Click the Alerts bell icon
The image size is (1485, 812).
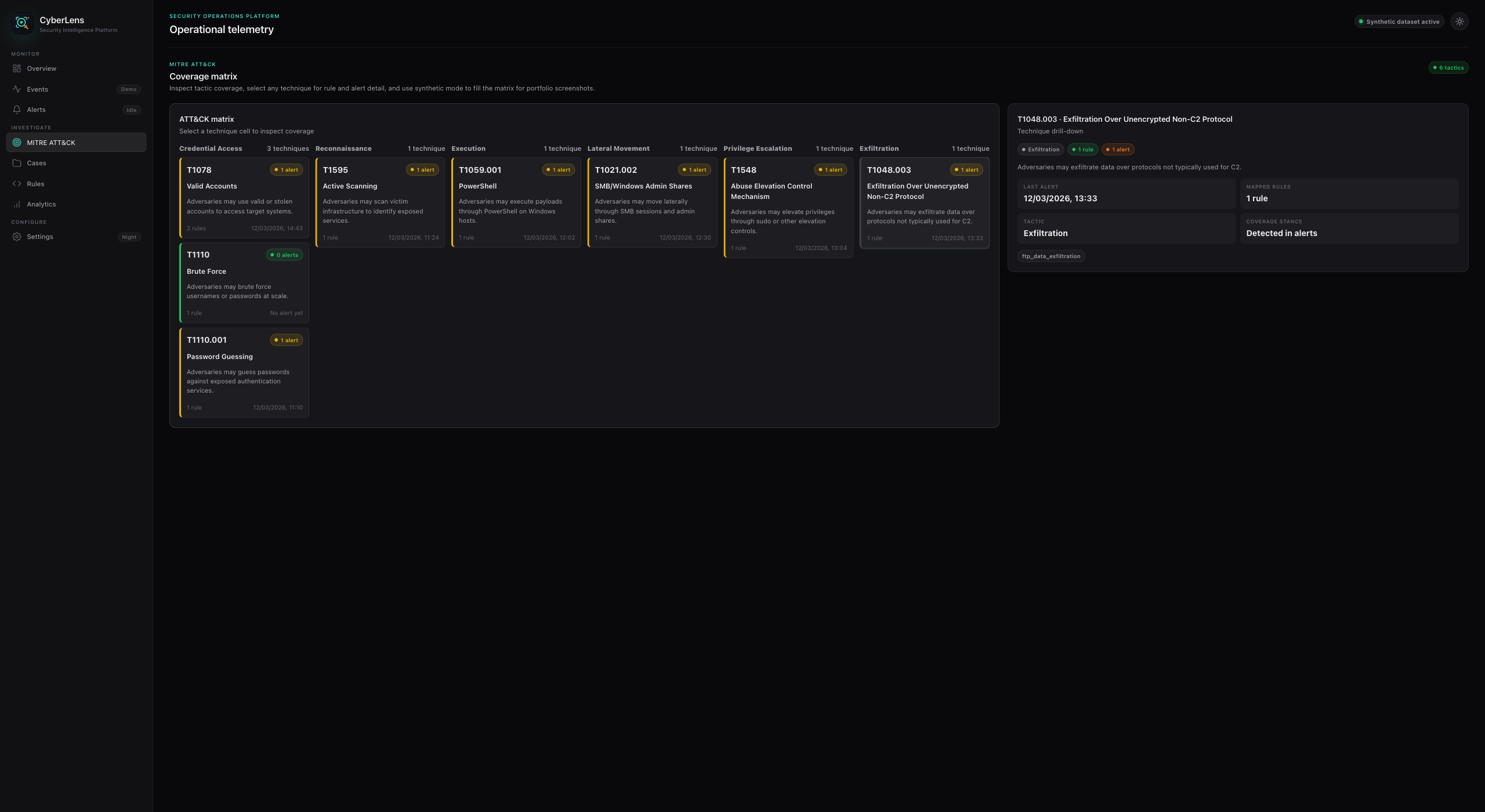17,110
